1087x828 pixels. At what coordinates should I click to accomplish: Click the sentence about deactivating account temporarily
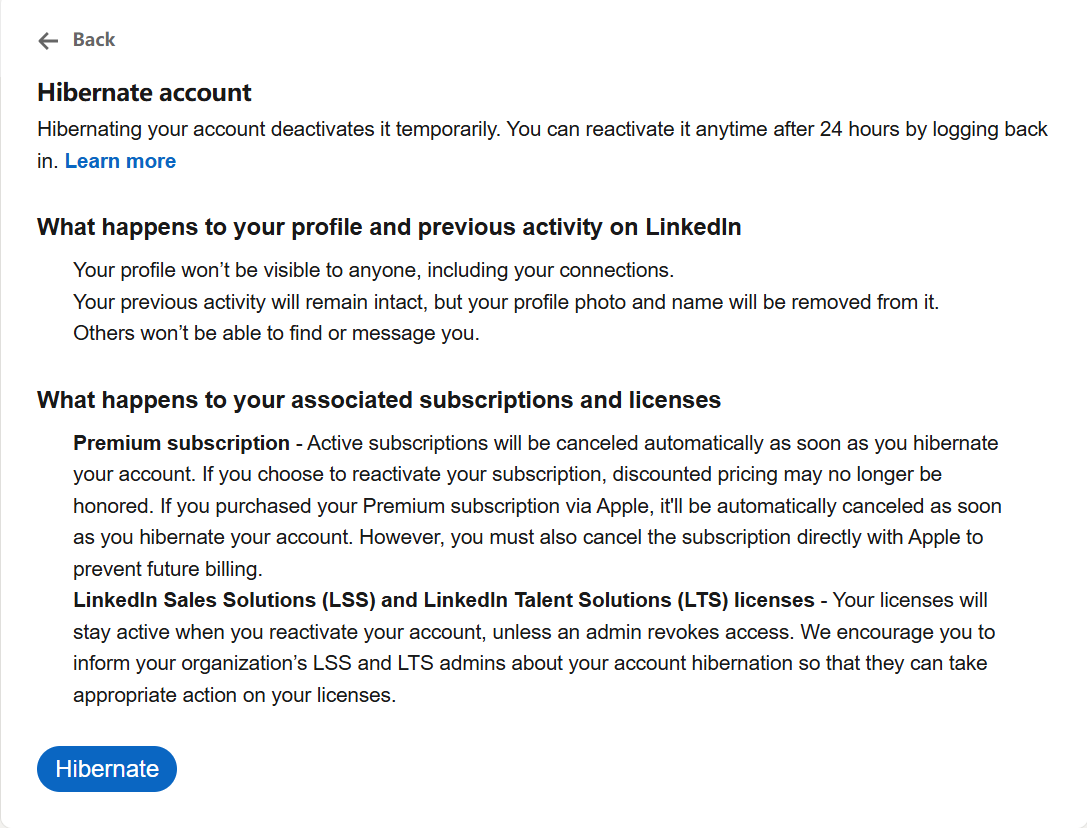[x=270, y=129]
